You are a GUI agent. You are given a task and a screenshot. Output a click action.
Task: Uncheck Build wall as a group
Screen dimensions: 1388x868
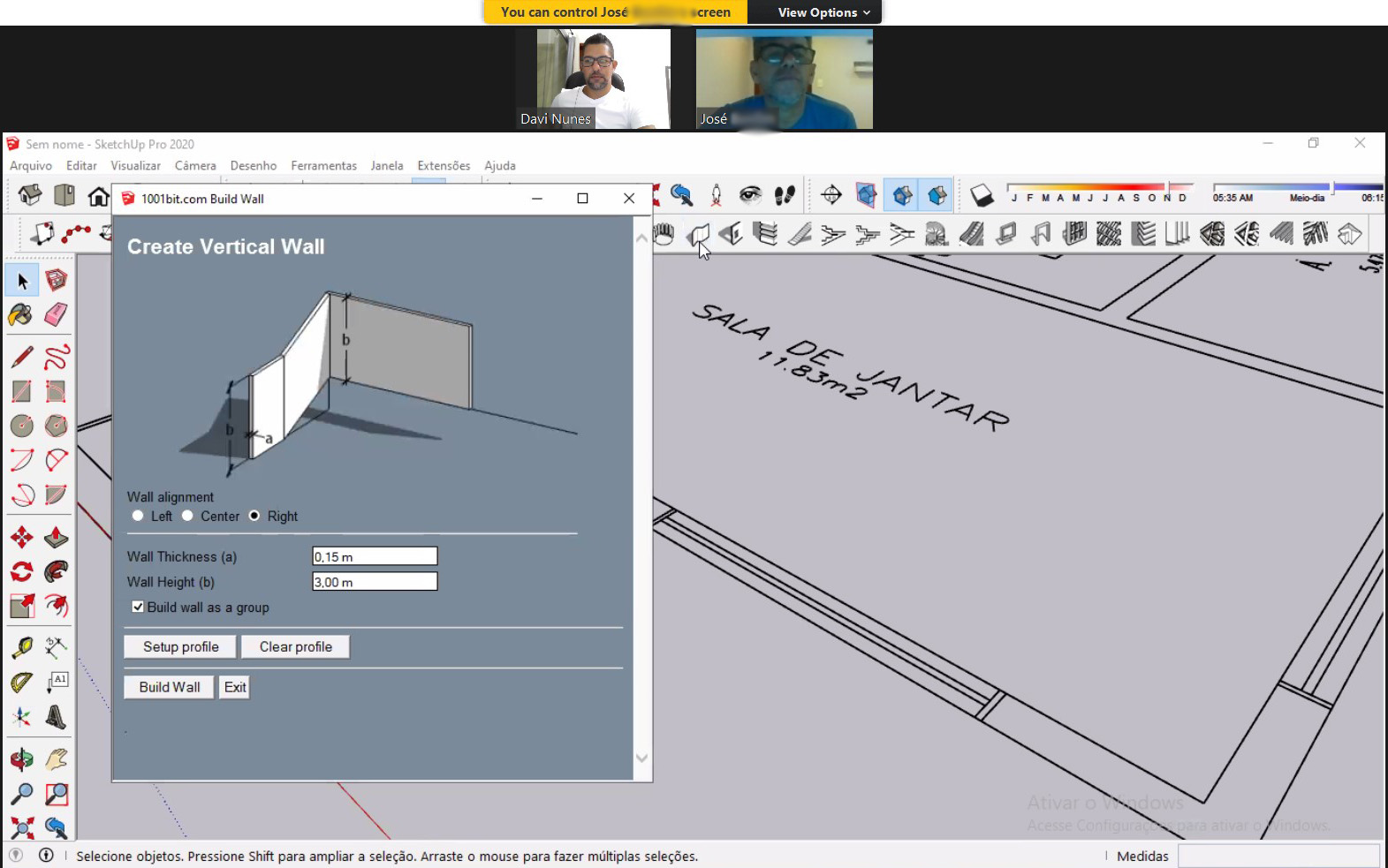pyautogui.click(x=138, y=607)
